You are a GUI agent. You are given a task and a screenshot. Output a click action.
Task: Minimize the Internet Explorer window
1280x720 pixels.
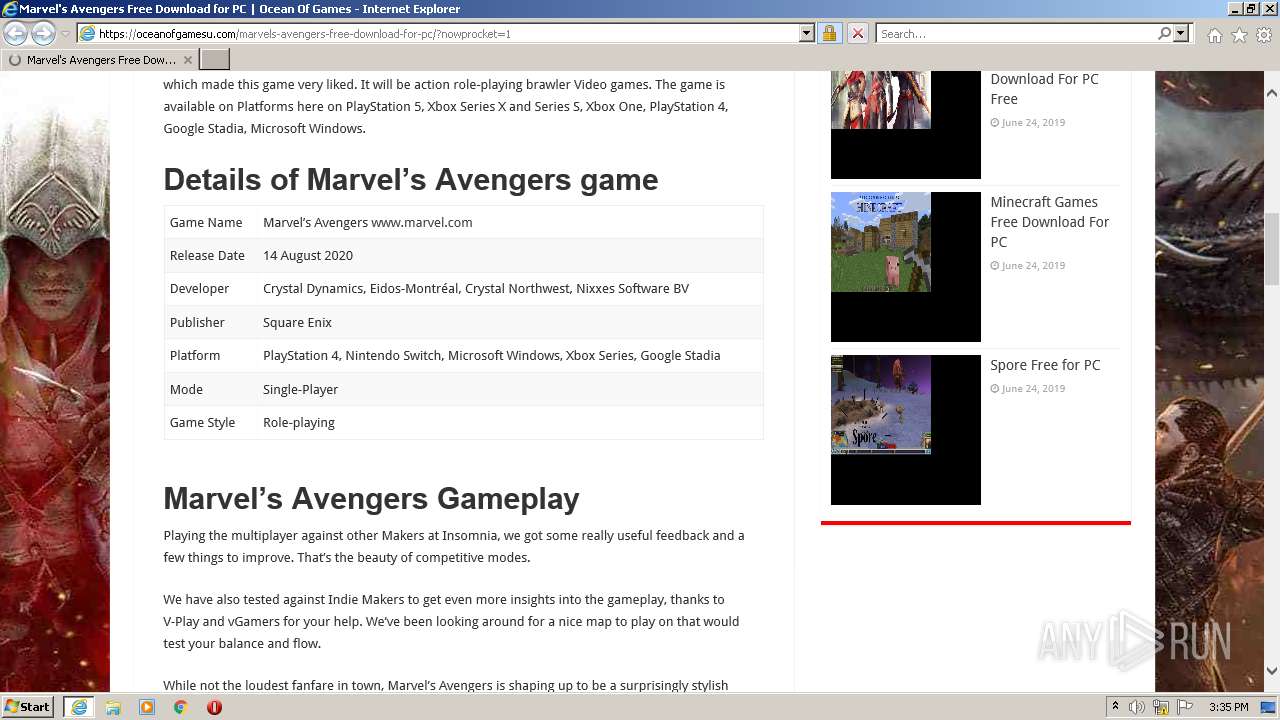pos(1233,8)
